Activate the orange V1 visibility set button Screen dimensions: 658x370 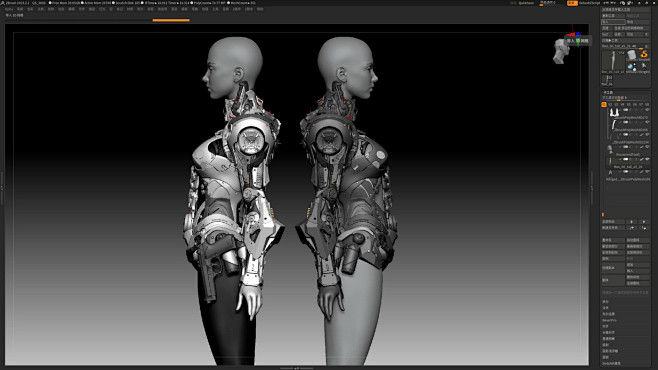click(x=604, y=104)
